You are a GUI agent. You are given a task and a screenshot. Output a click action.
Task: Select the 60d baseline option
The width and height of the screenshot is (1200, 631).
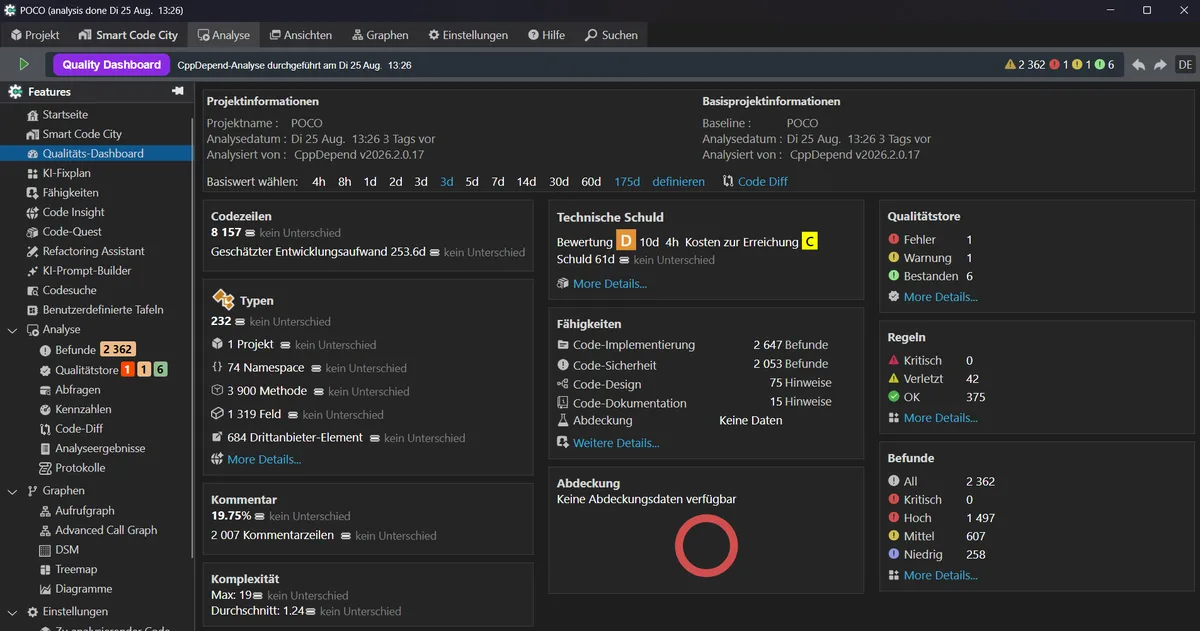(x=591, y=182)
